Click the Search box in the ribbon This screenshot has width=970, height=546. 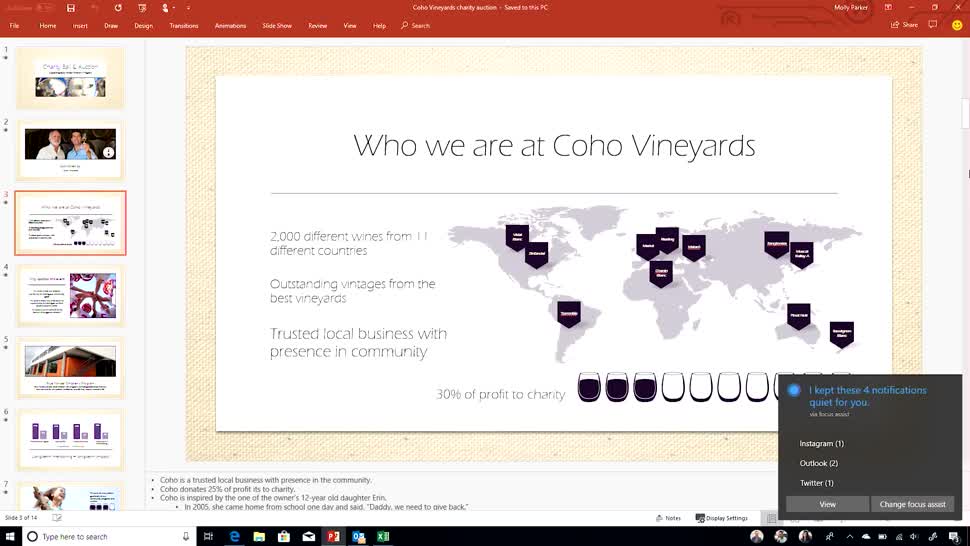pos(415,25)
